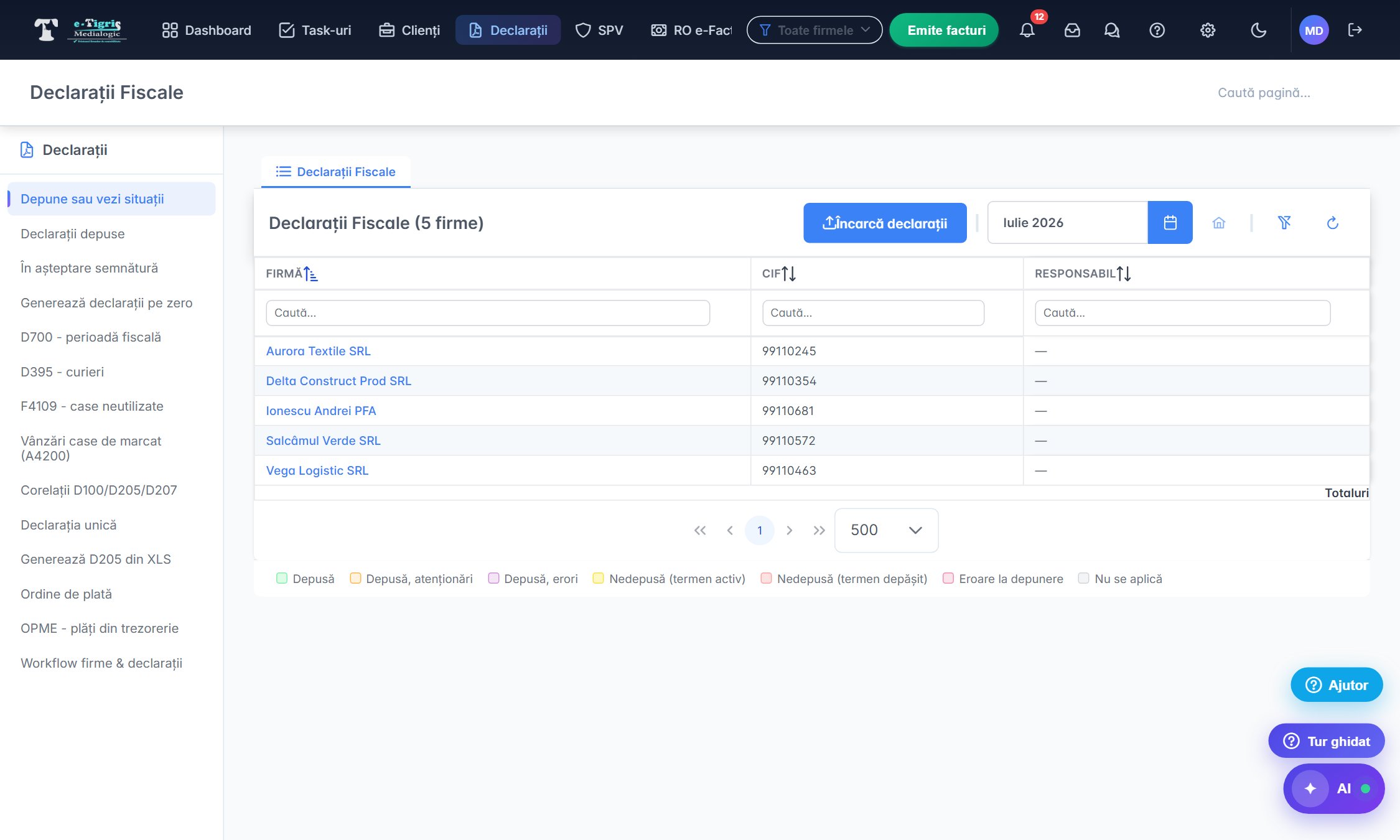Open the inbox tray icon
This screenshot has height=840, width=1400.
point(1072,30)
